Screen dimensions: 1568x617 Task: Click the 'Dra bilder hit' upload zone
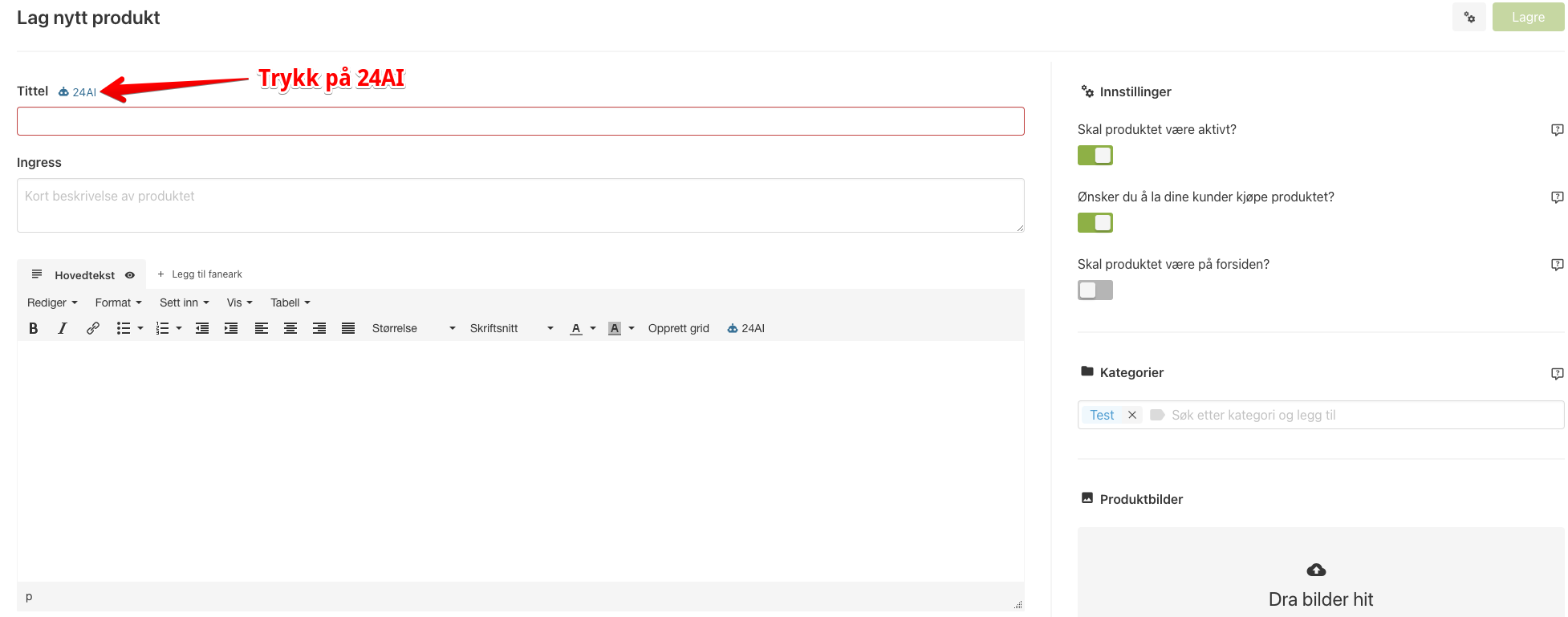click(x=1321, y=573)
